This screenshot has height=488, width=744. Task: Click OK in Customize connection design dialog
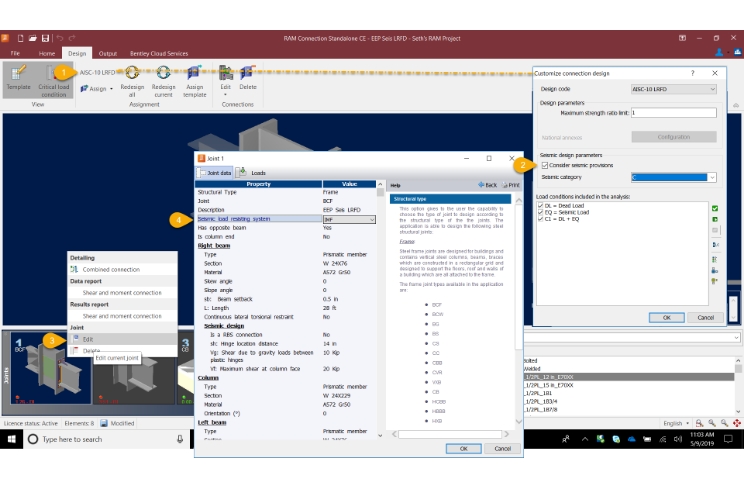(667, 318)
